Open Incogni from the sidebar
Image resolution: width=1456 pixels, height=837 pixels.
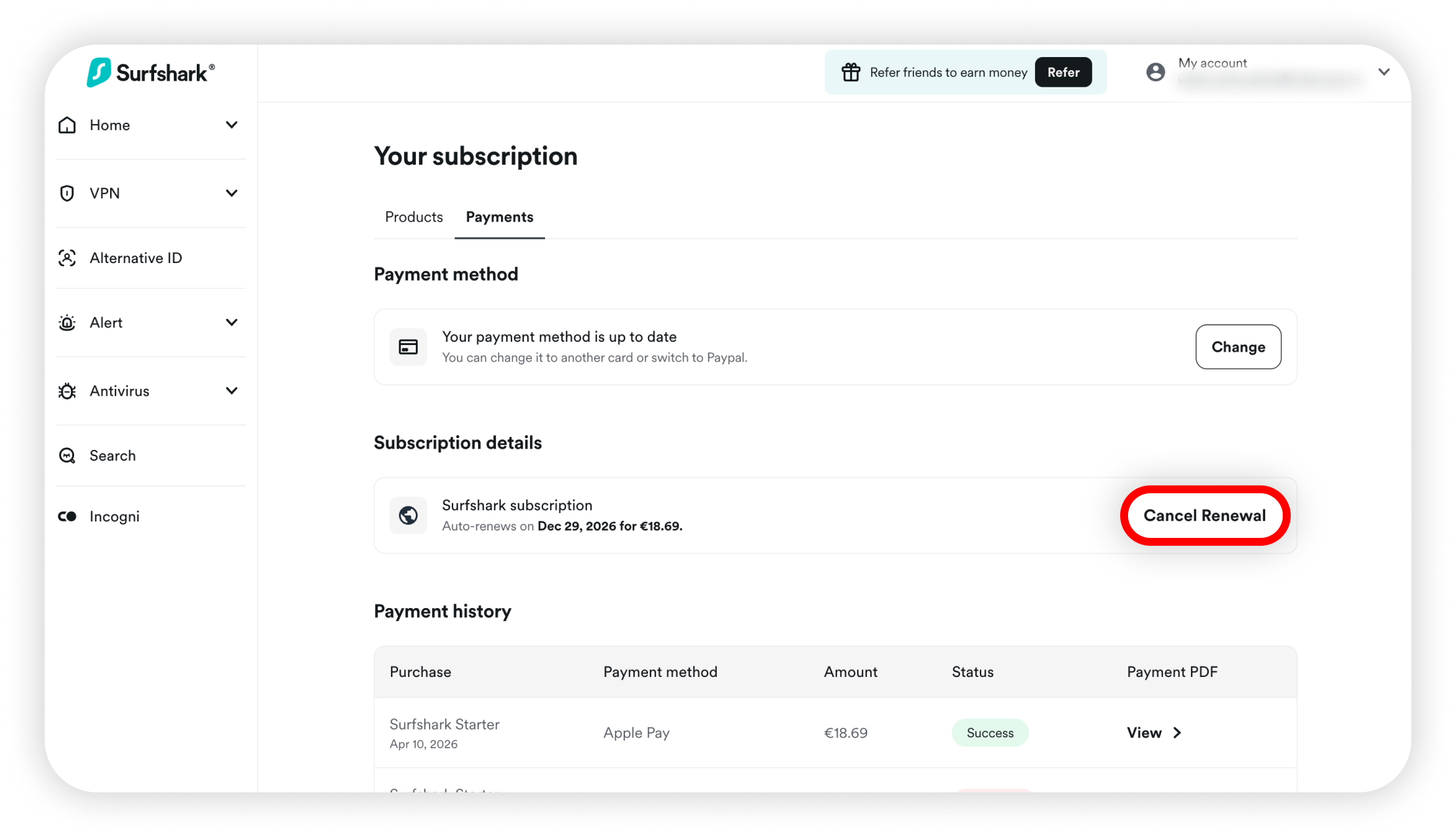pyautogui.click(x=114, y=517)
